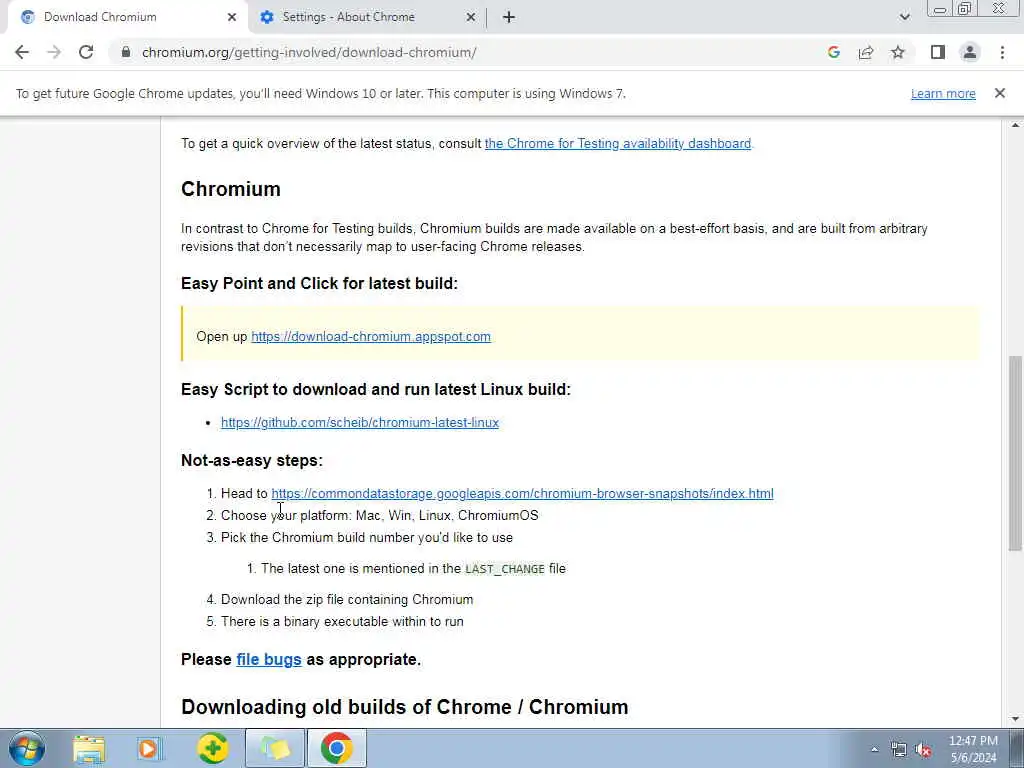Click the address bar URL
The image size is (1024, 768).
(309, 52)
